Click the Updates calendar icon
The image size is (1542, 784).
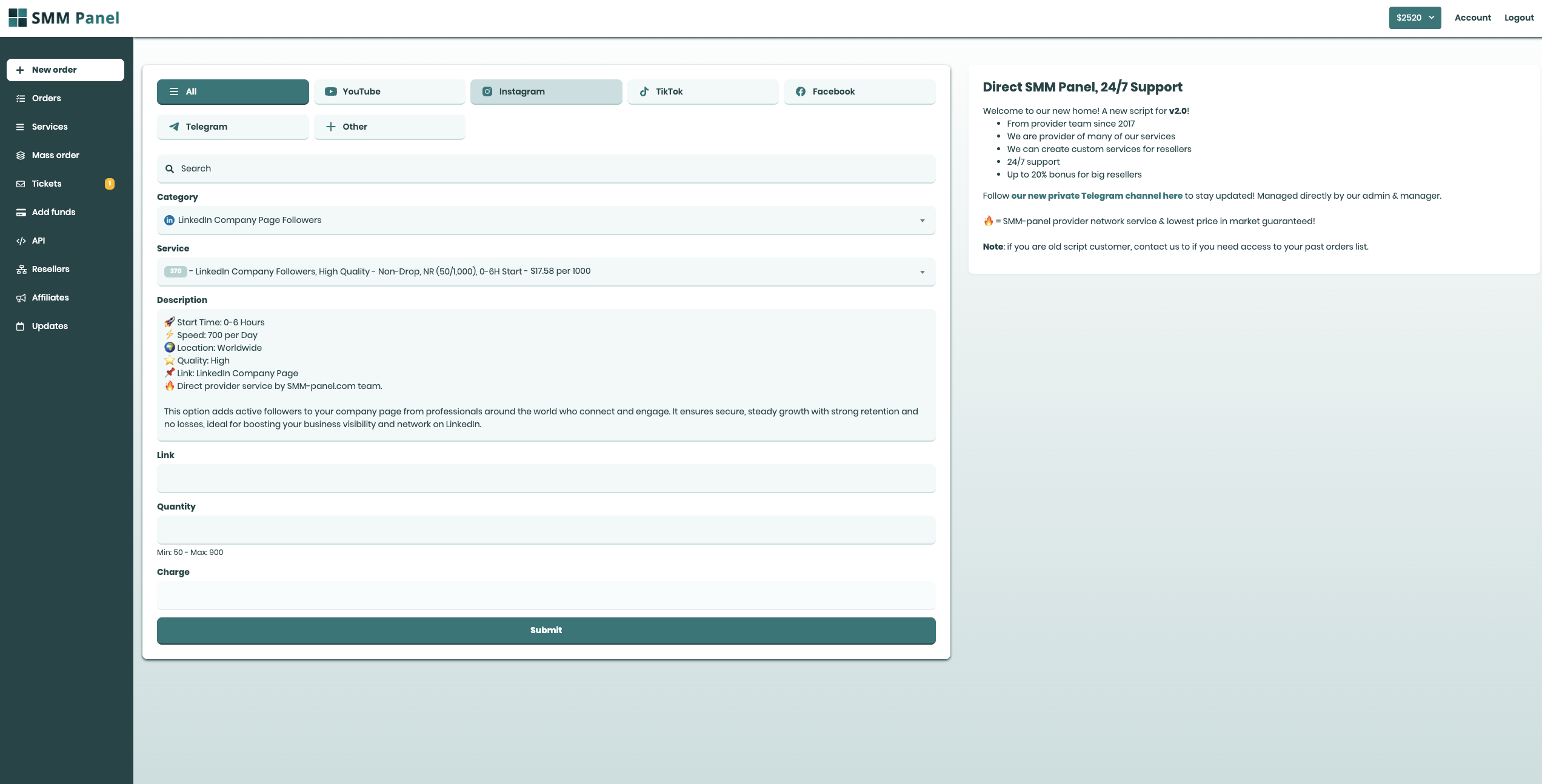(21, 326)
